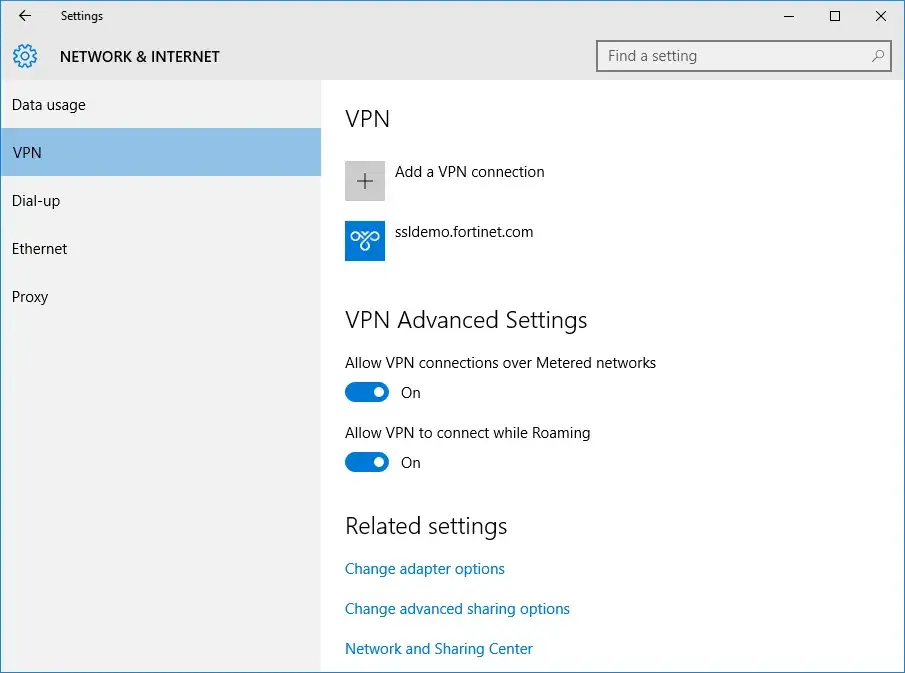Disable VPN connections over Metered networks

[x=367, y=392]
